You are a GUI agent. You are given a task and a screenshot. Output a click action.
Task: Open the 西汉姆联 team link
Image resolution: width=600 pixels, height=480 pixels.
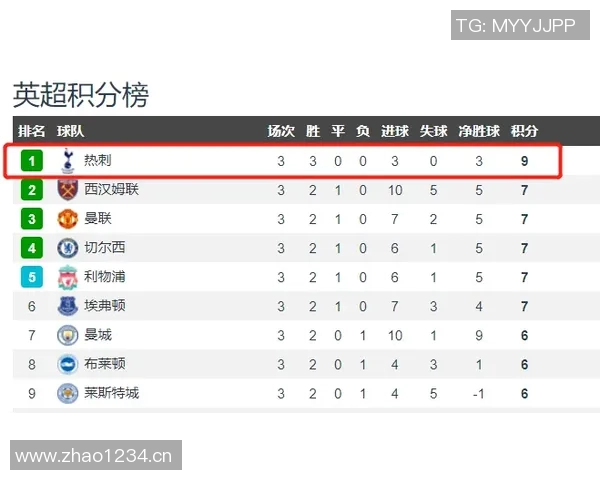[112, 190]
